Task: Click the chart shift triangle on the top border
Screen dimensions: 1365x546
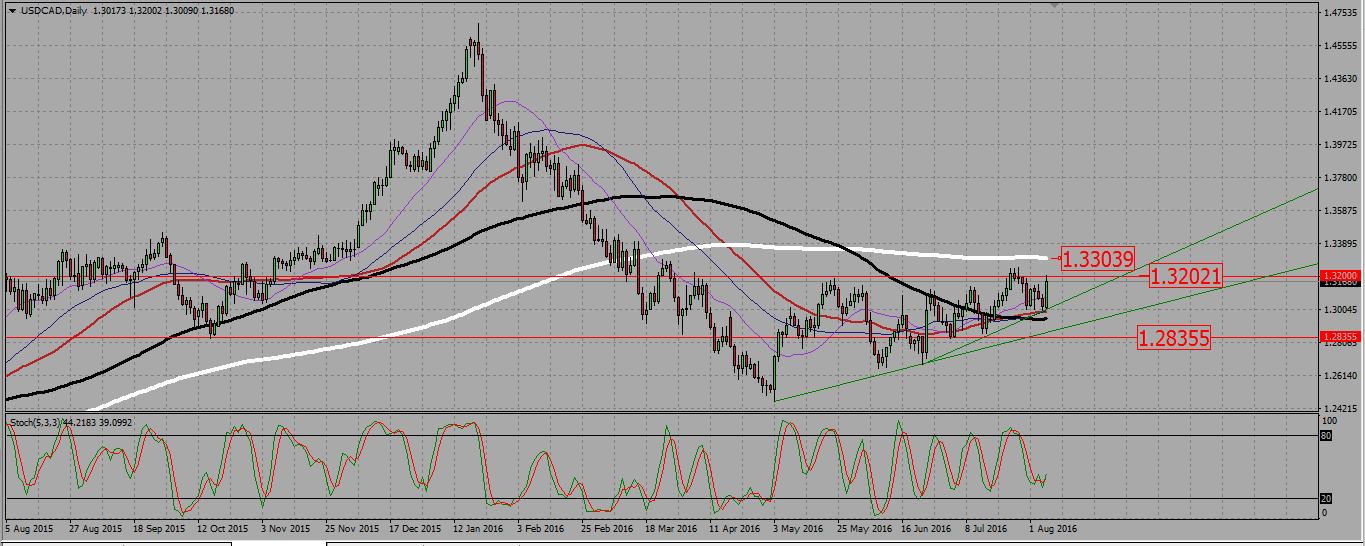Action: tap(1054, 5)
